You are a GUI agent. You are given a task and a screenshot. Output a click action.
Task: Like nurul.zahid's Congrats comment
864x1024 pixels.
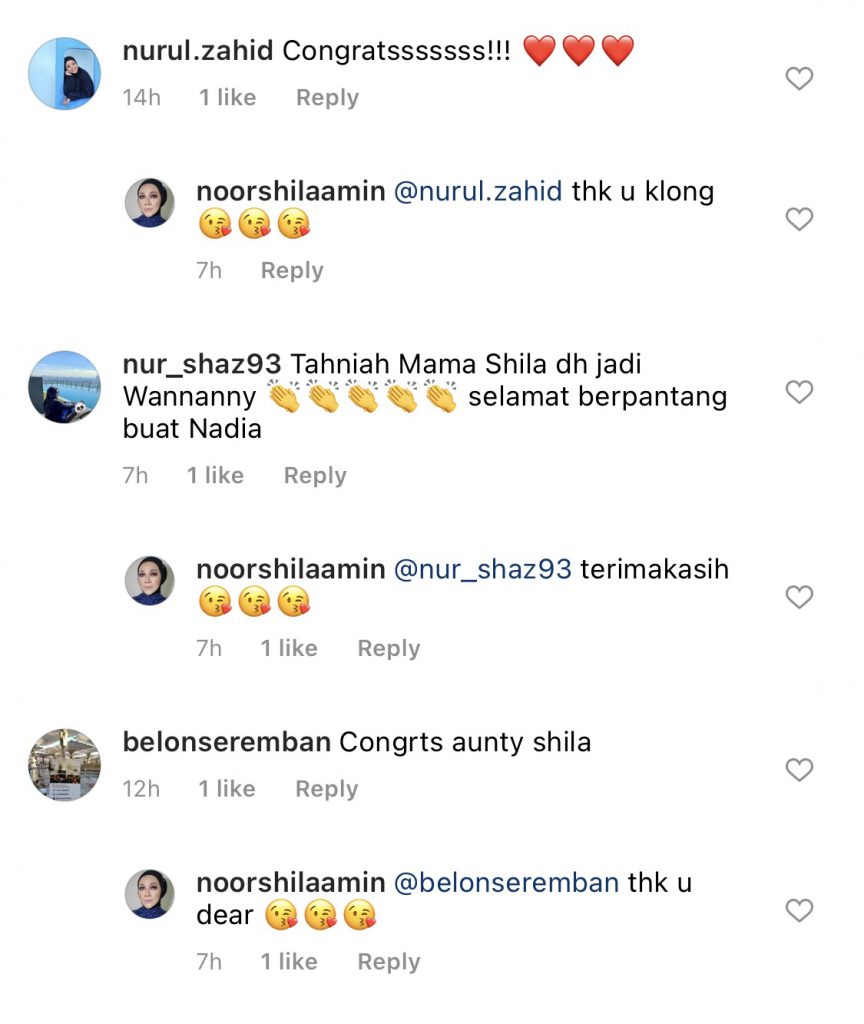[x=799, y=79]
